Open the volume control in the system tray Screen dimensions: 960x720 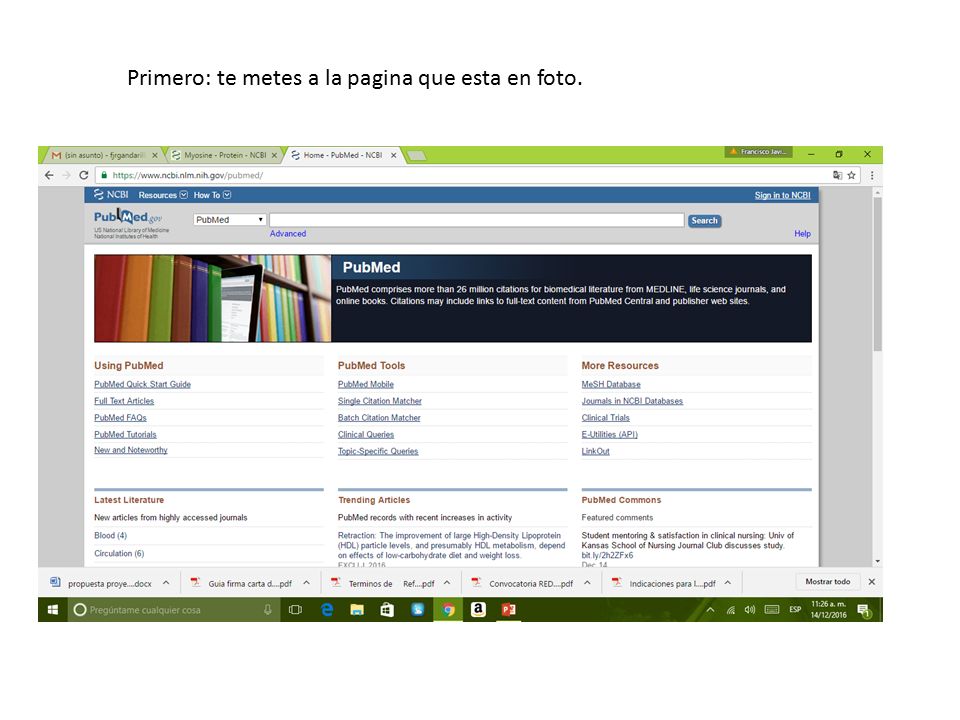point(749,610)
